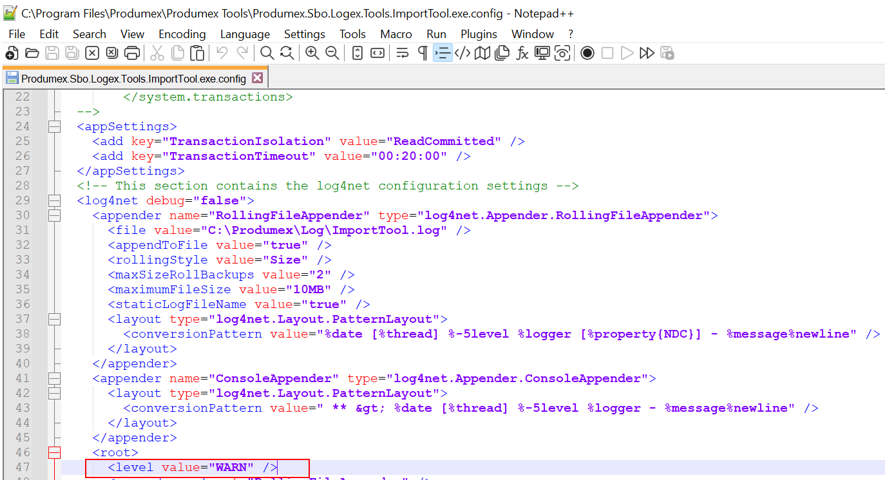
Task: Collapse the appSettings block at line 24
Action: [x=55, y=126]
